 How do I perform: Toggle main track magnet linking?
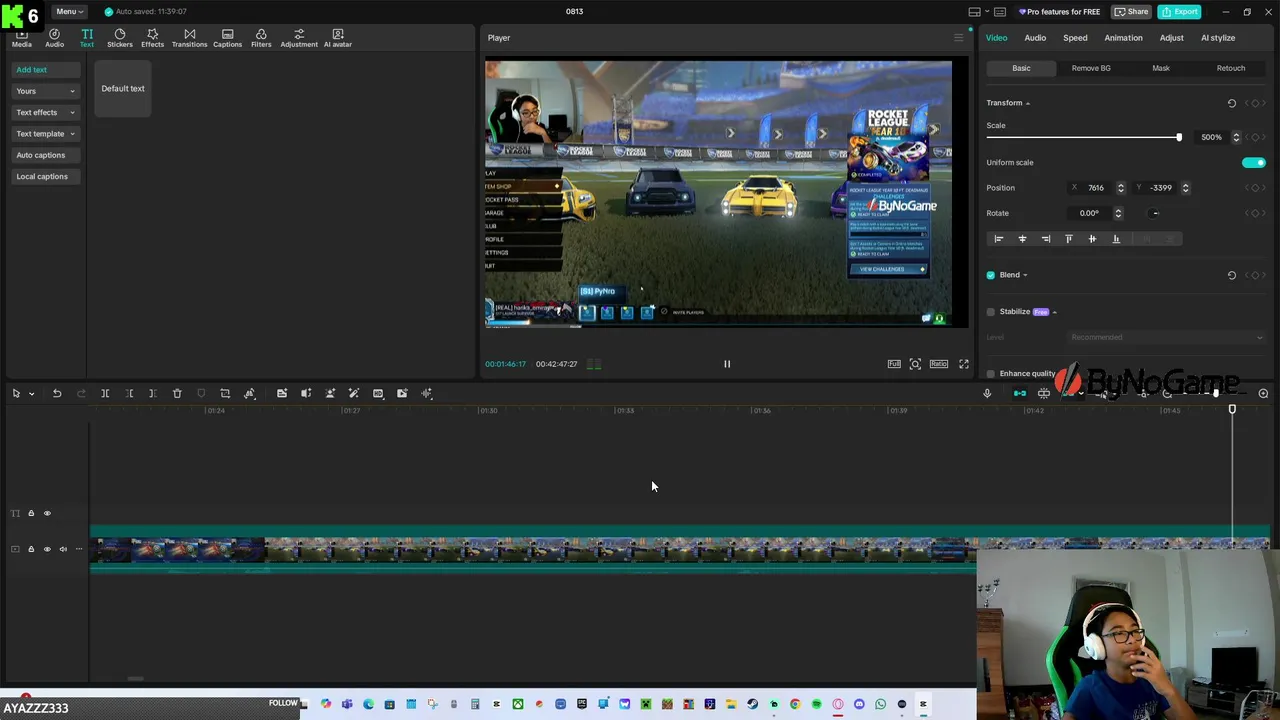1019,393
